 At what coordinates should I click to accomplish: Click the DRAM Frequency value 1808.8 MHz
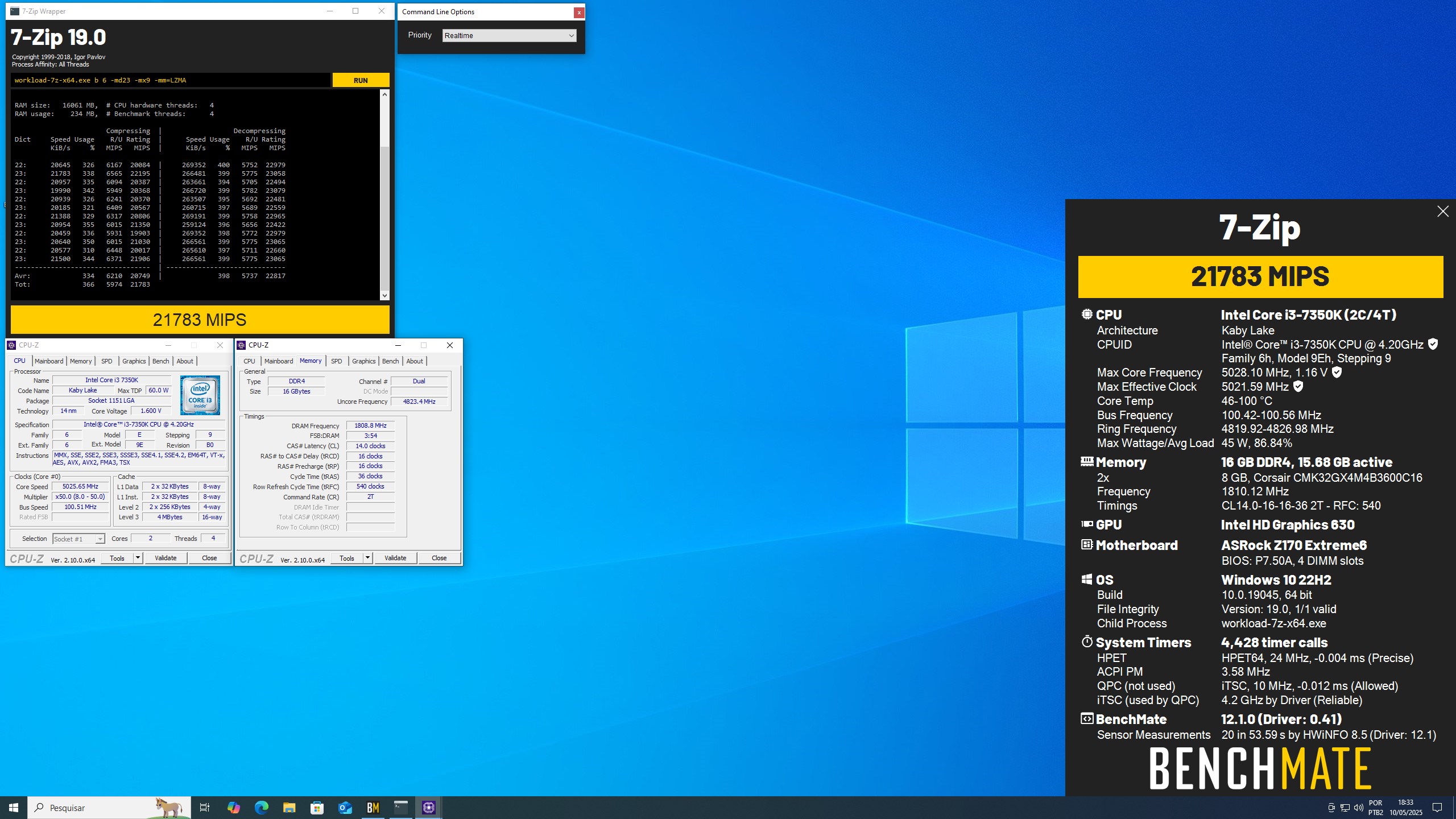pyautogui.click(x=370, y=425)
